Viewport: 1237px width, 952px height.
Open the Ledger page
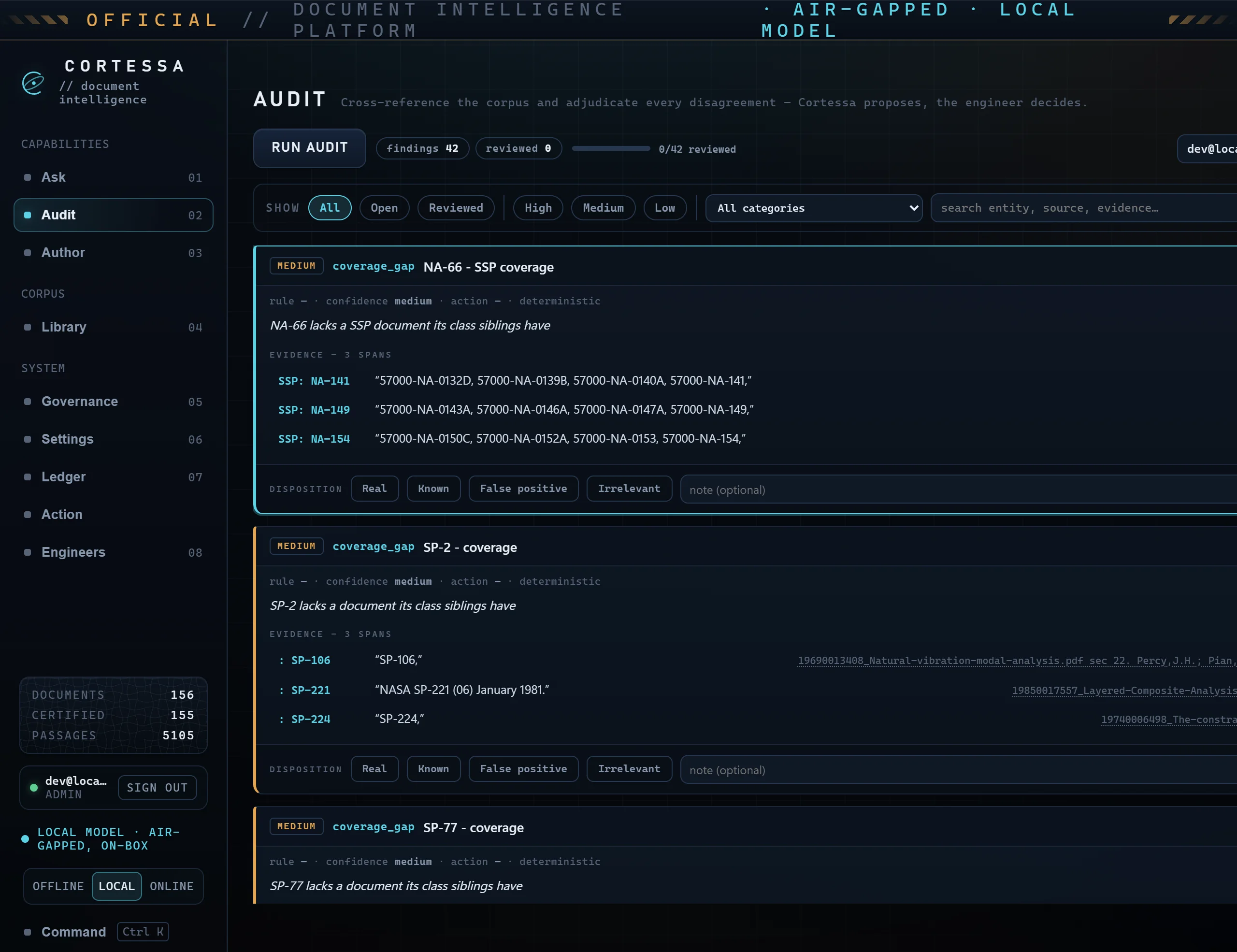113,477
